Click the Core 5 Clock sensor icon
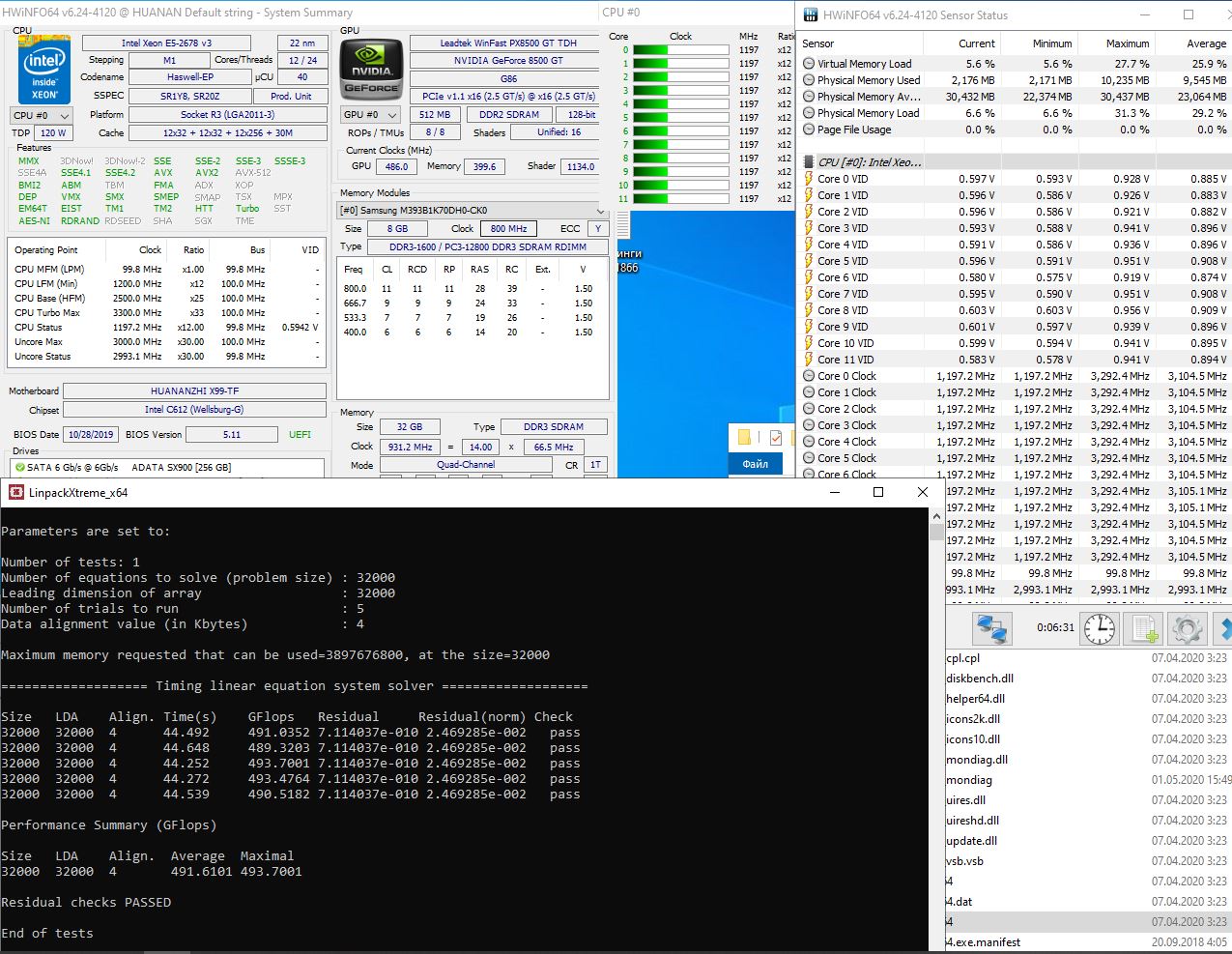This screenshot has height=954, width=1232. pyautogui.click(x=809, y=458)
